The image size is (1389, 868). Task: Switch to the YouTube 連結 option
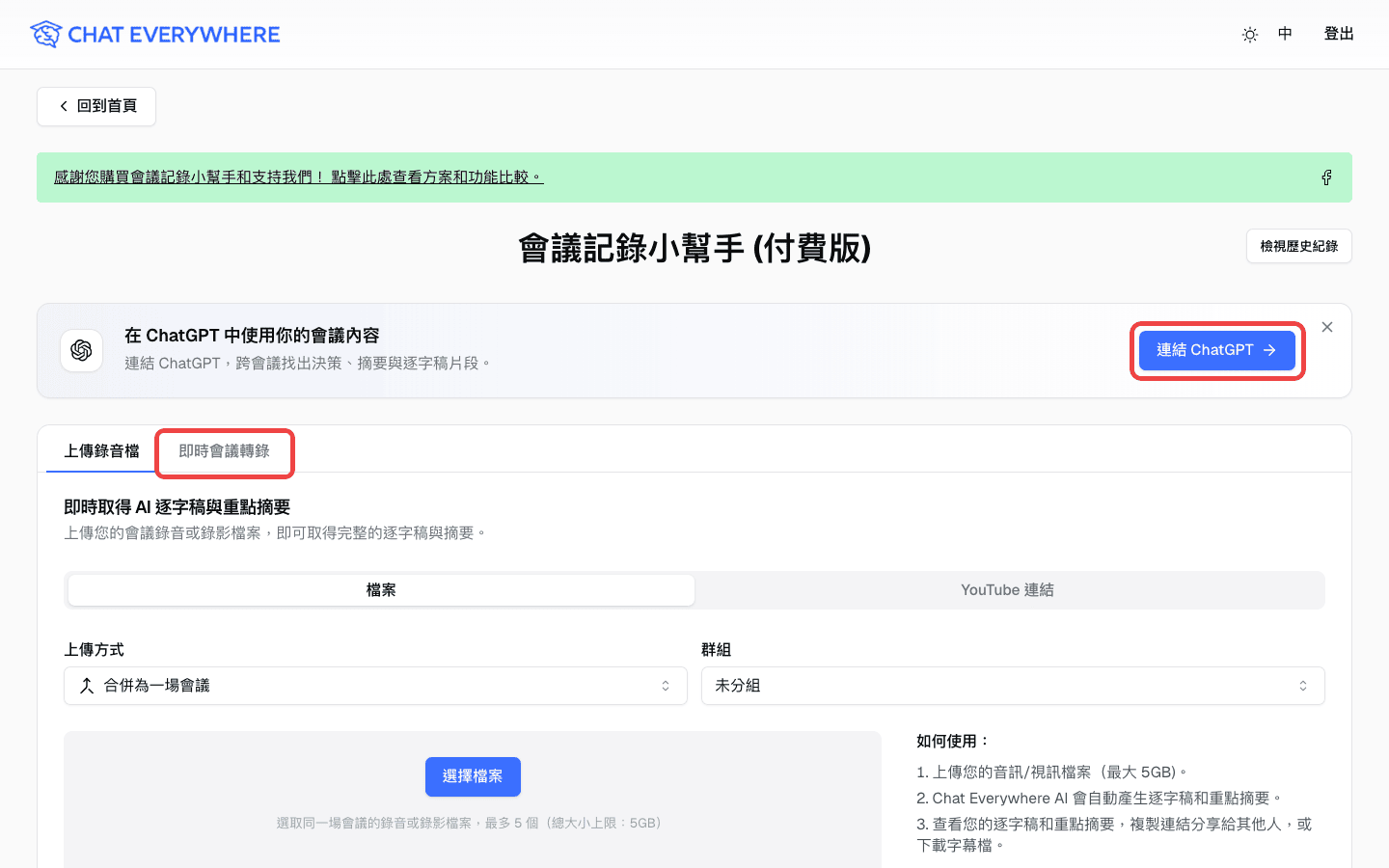(x=1007, y=590)
